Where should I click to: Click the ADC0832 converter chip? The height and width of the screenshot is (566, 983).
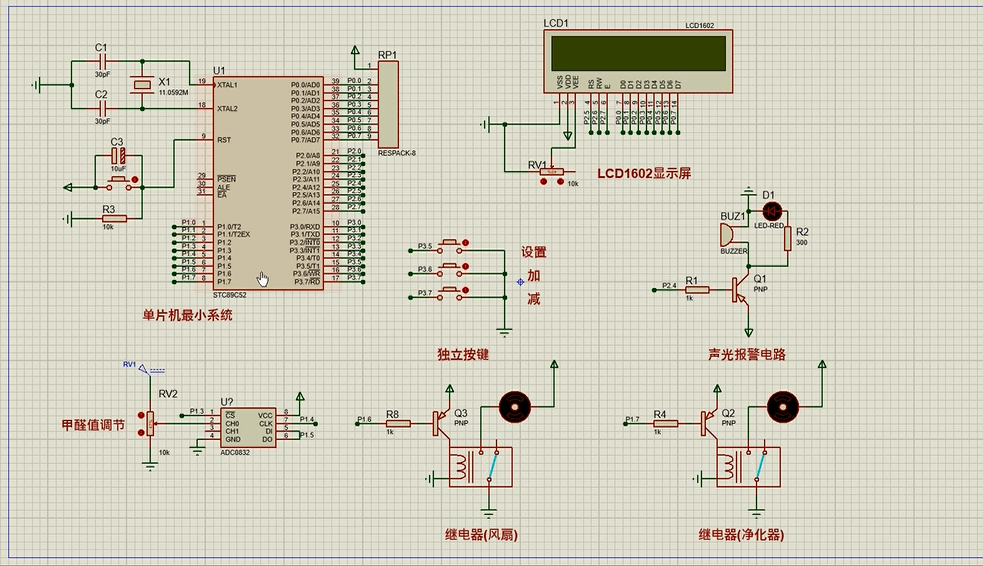tap(248, 427)
